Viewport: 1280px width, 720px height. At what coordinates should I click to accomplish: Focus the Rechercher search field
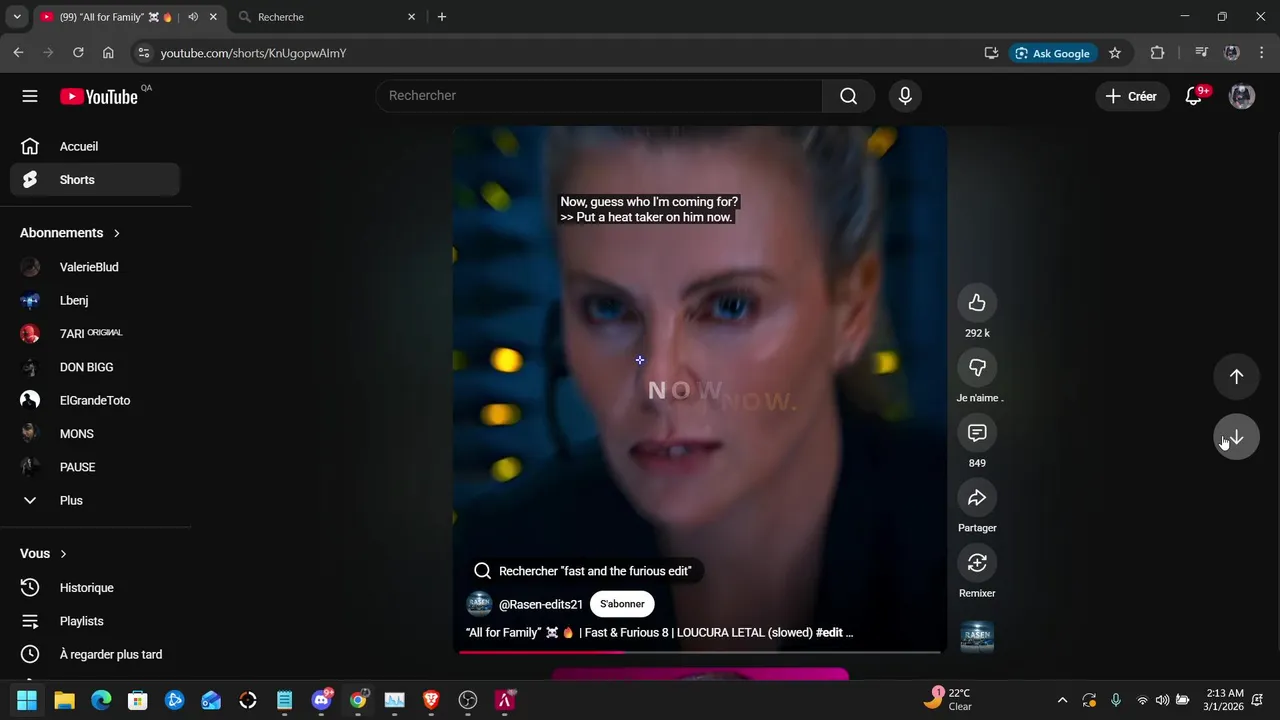click(599, 96)
